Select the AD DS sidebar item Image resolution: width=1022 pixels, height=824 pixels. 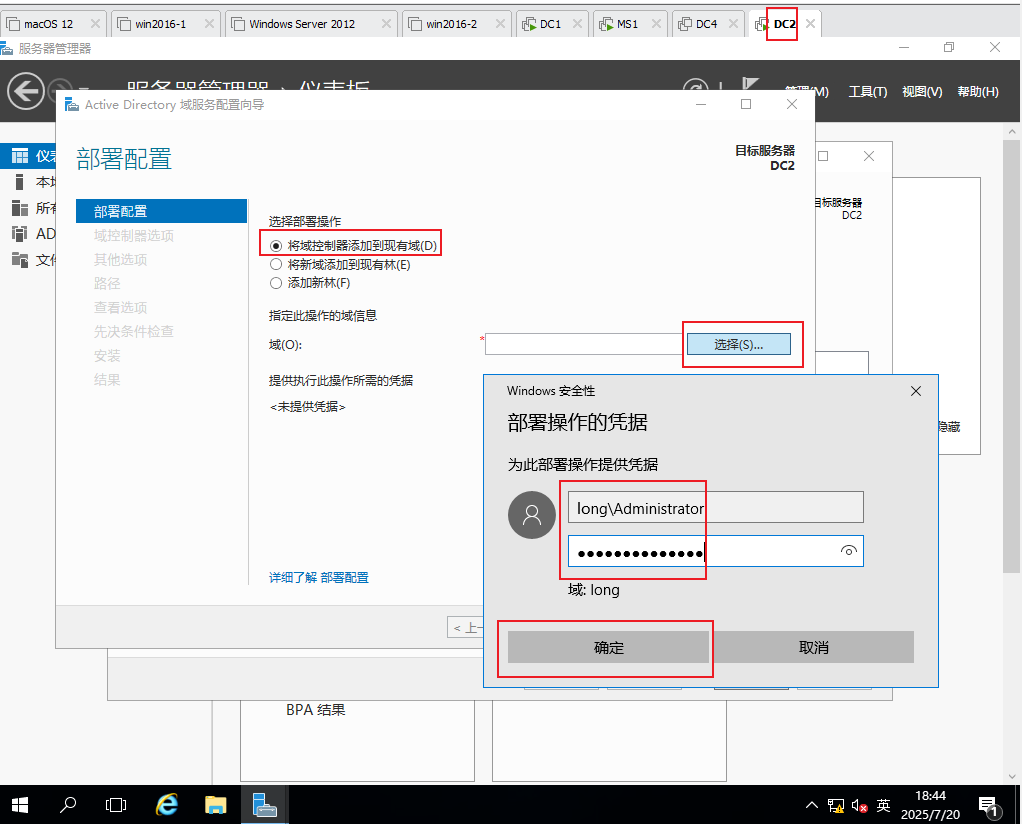click(x=28, y=234)
